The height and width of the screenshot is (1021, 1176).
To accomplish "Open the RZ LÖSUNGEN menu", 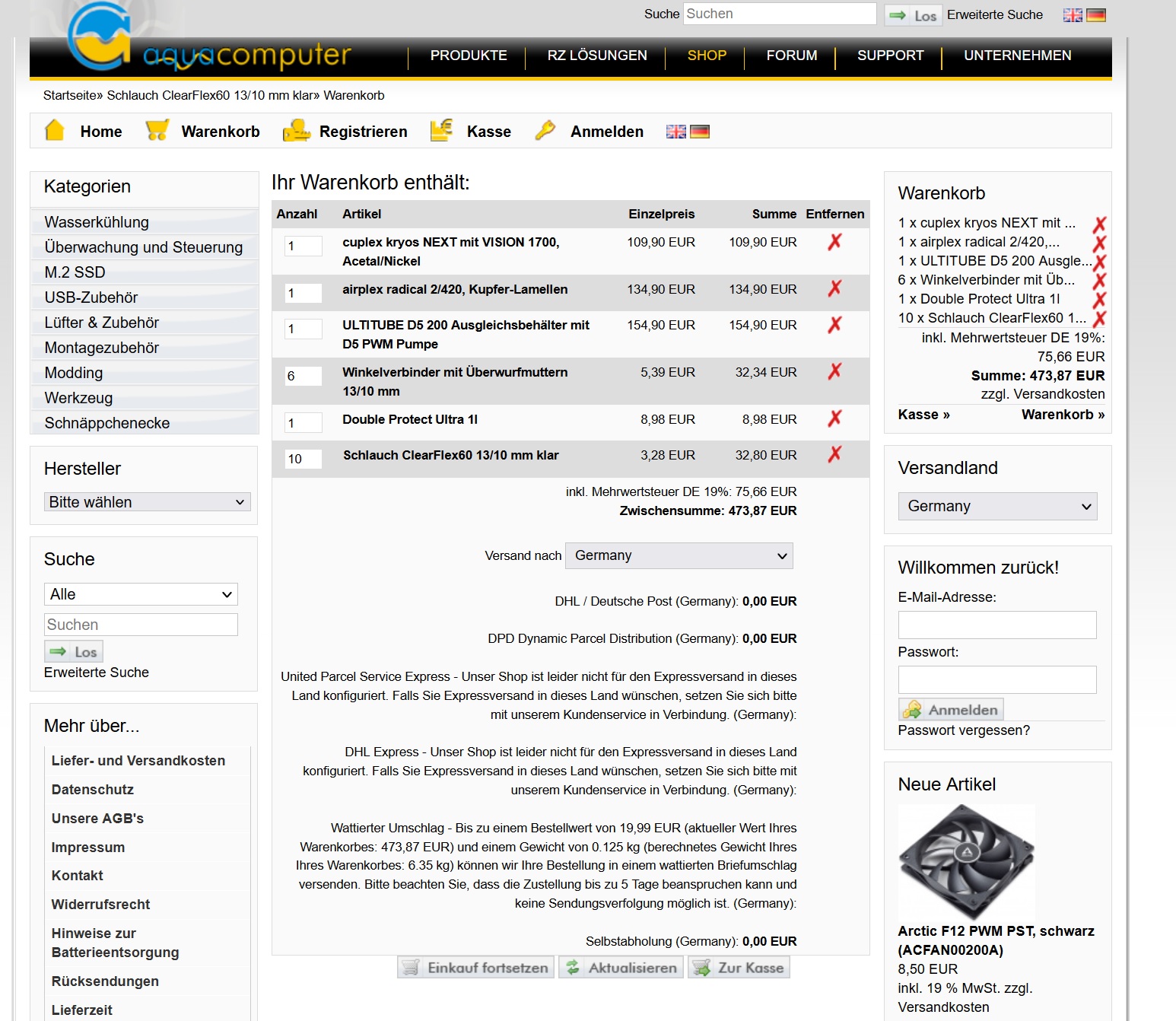I will pyautogui.click(x=597, y=56).
